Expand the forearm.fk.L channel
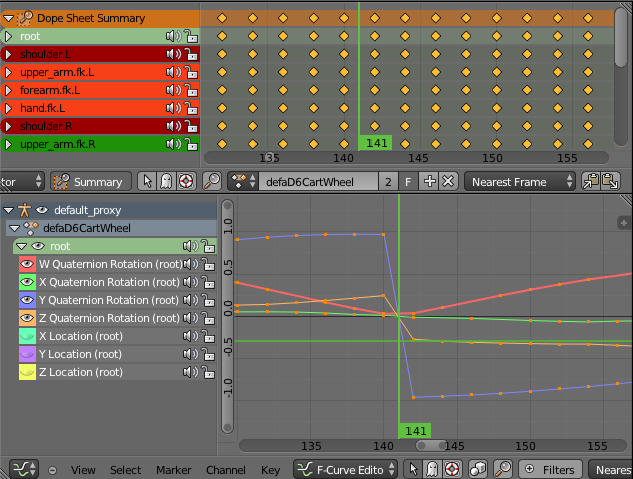Screen dimensions: 633x479 pos(8,90)
